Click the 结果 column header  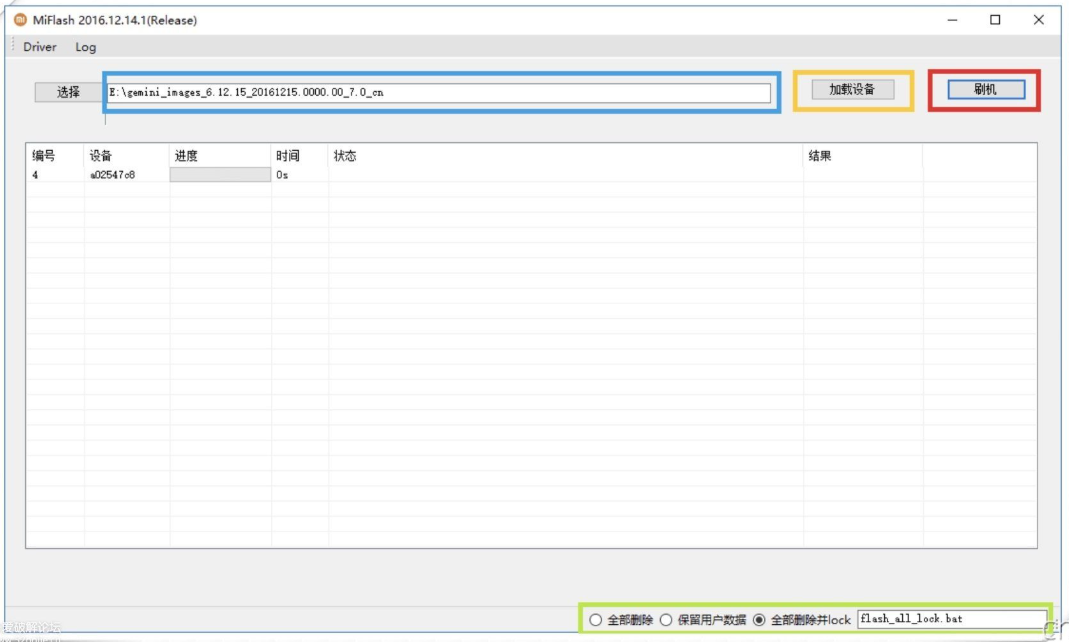point(820,156)
